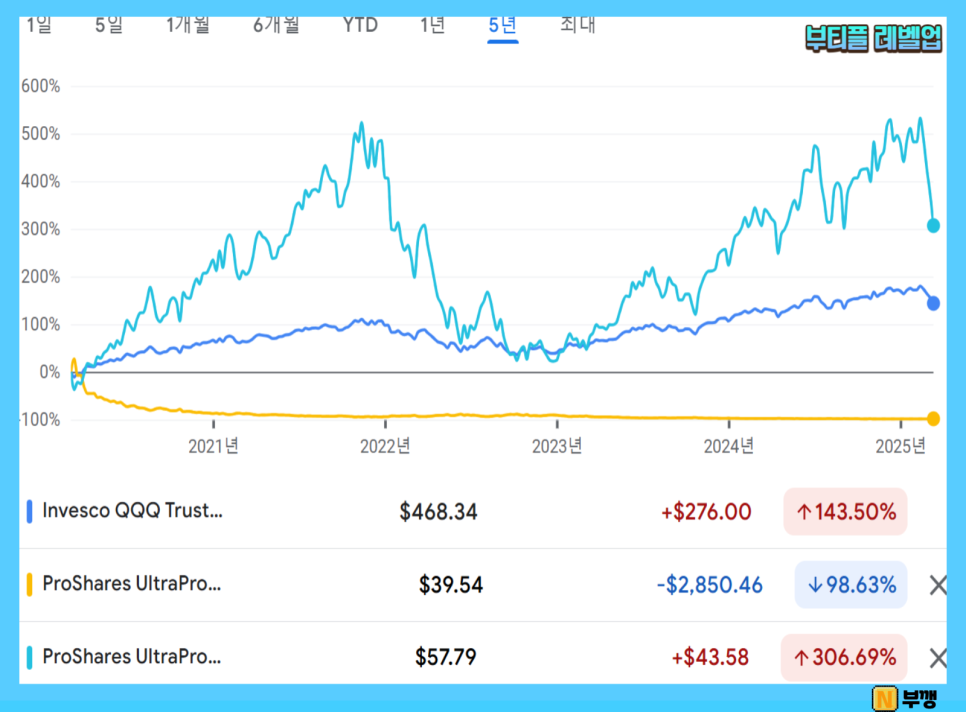Viewport: 966px width, 712px height.
Task: Open Invesco QQQ Trust stock link
Action: point(132,511)
